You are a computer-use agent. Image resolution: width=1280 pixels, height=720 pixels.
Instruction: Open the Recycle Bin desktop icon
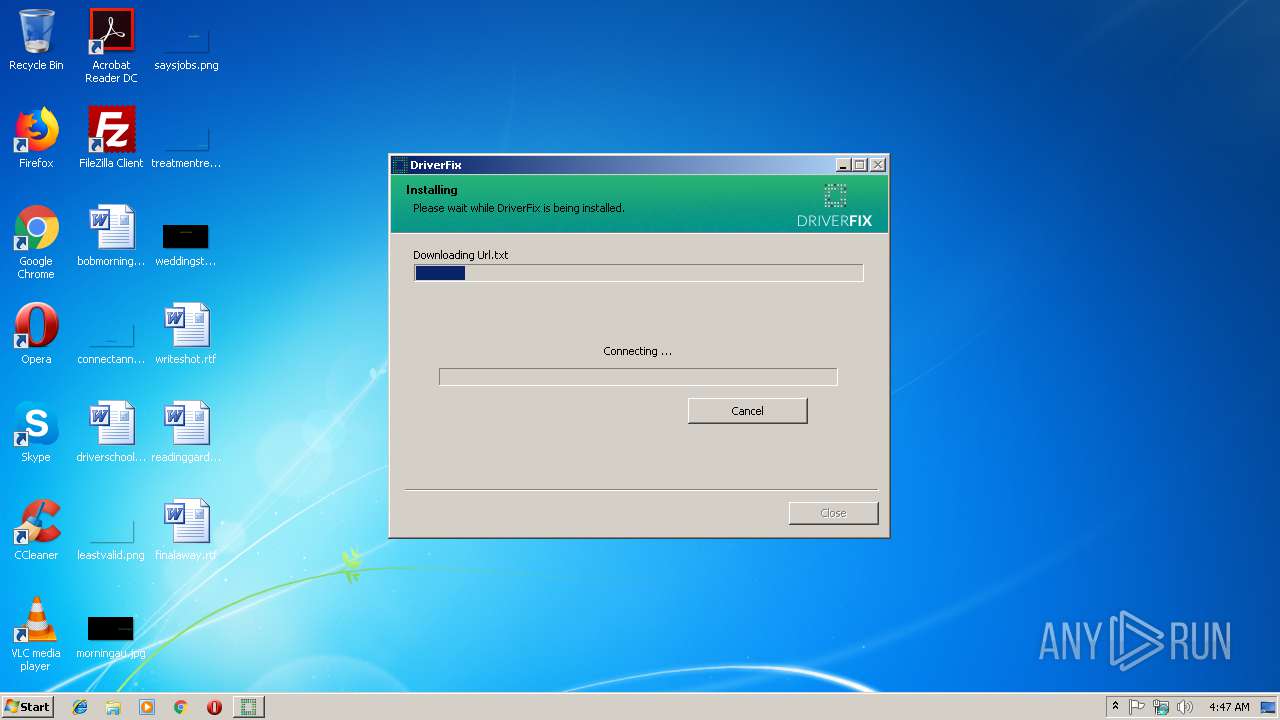(x=36, y=40)
